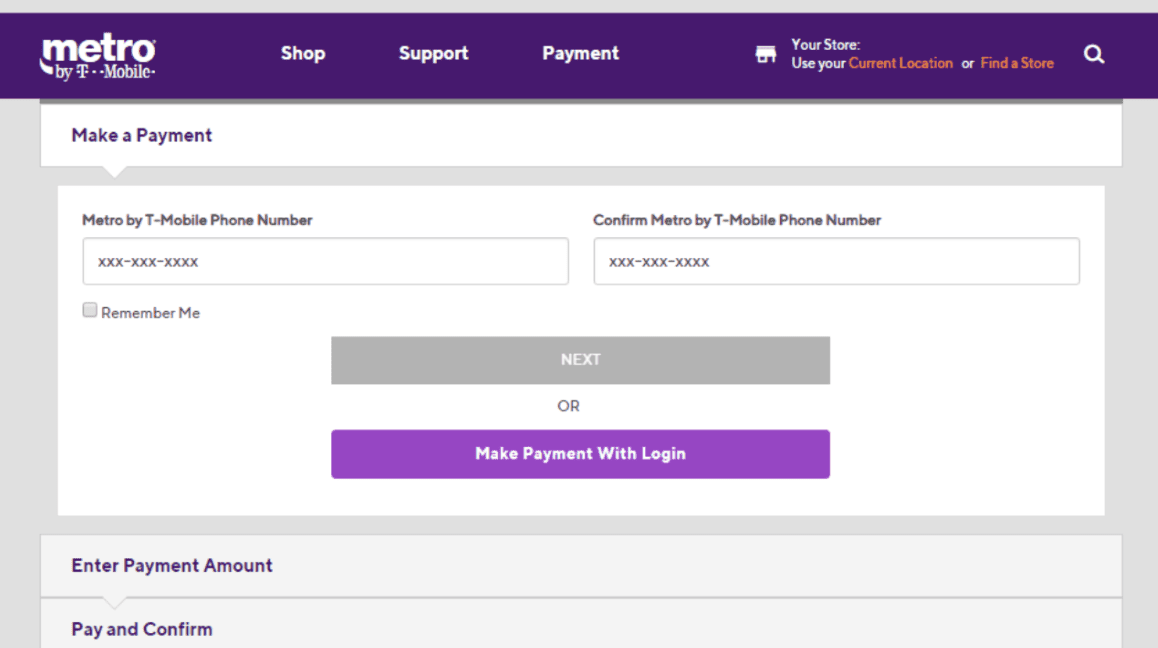Image resolution: width=1158 pixels, height=648 pixels.
Task: Open the Support menu
Action: [x=433, y=54]
